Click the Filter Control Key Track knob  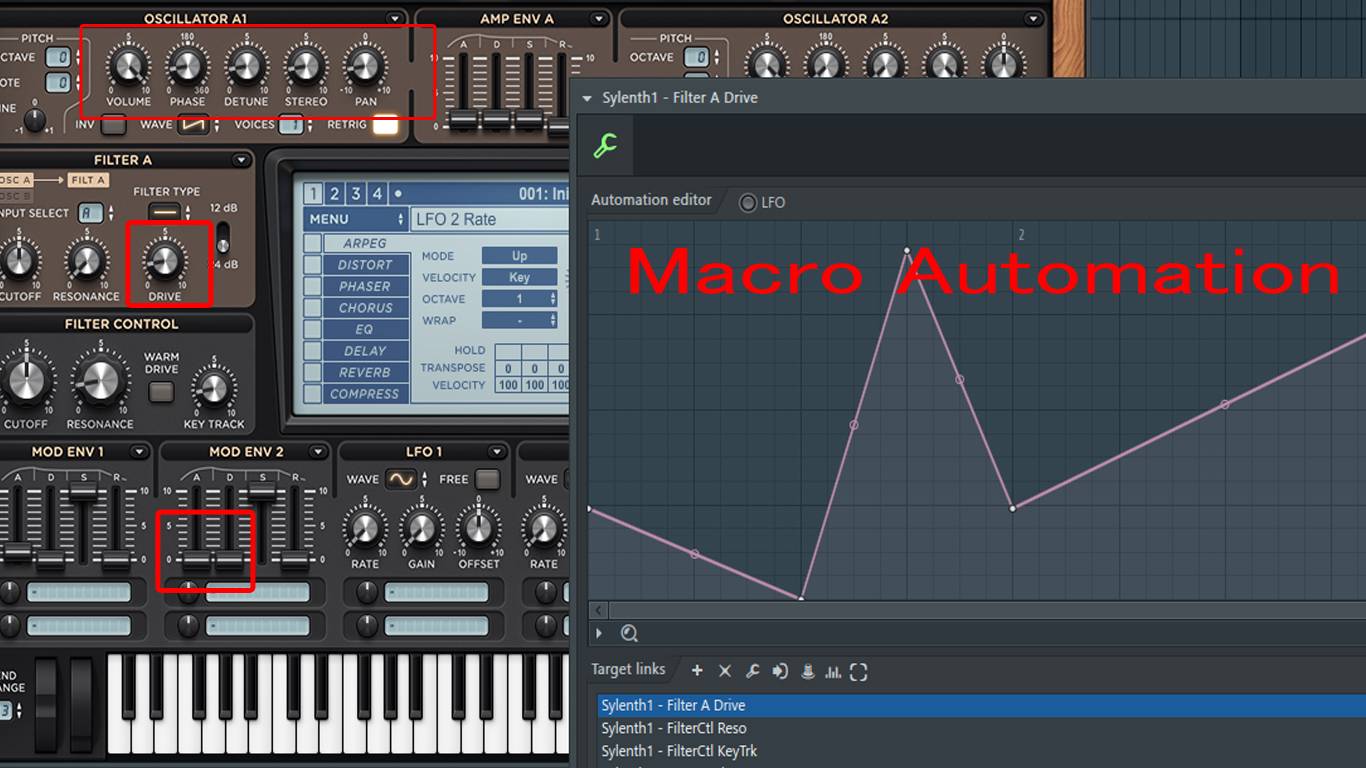(213, 387)
